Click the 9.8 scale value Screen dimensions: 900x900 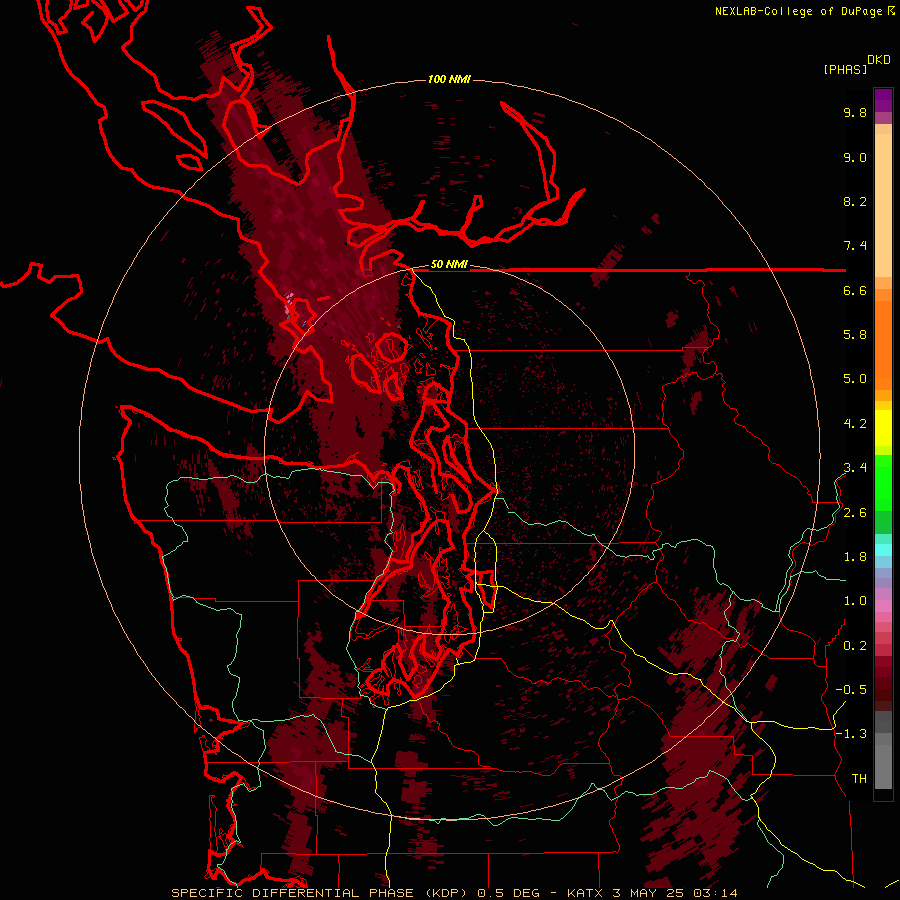855,112
